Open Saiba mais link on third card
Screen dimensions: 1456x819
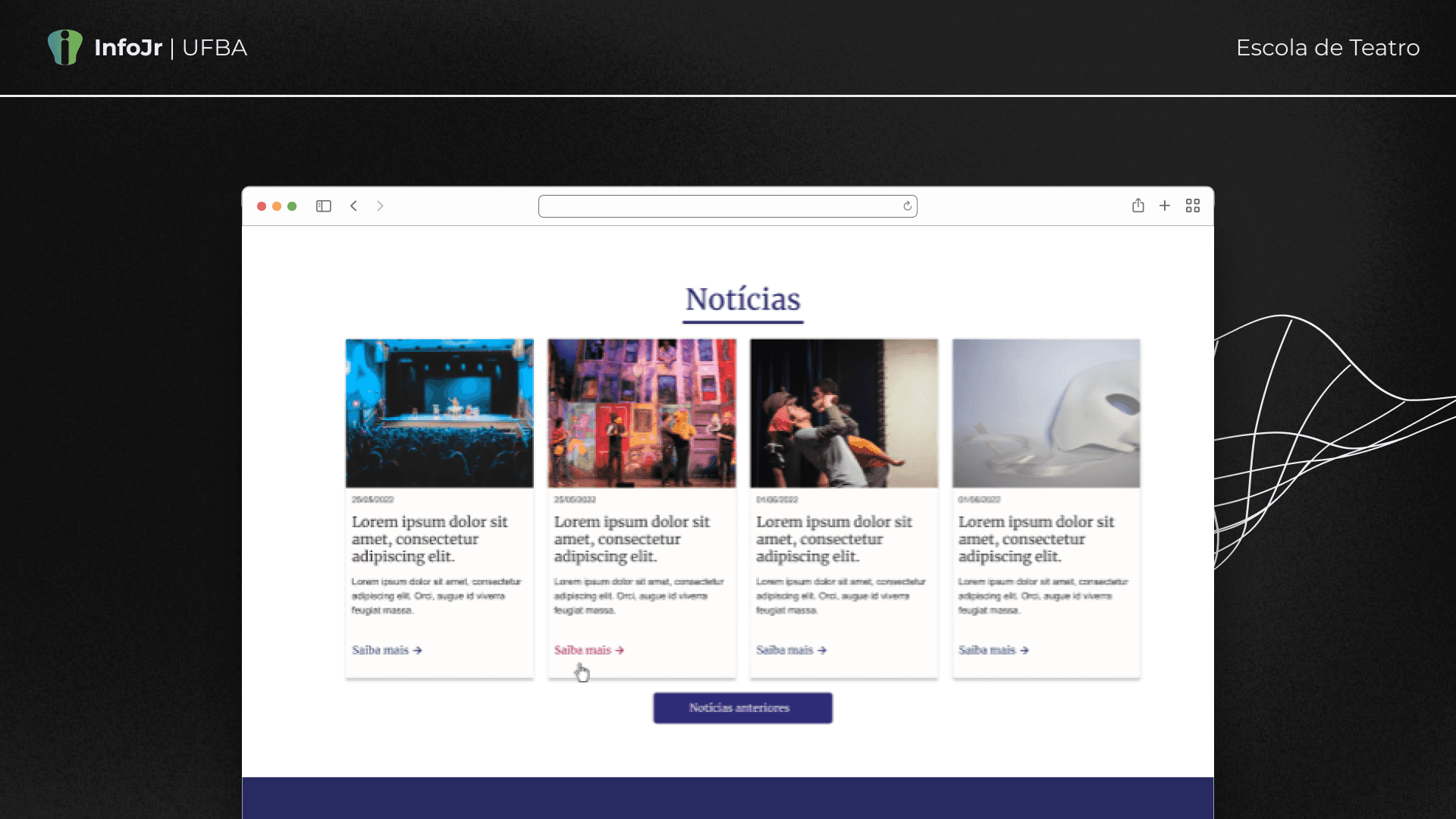[790, 650]
